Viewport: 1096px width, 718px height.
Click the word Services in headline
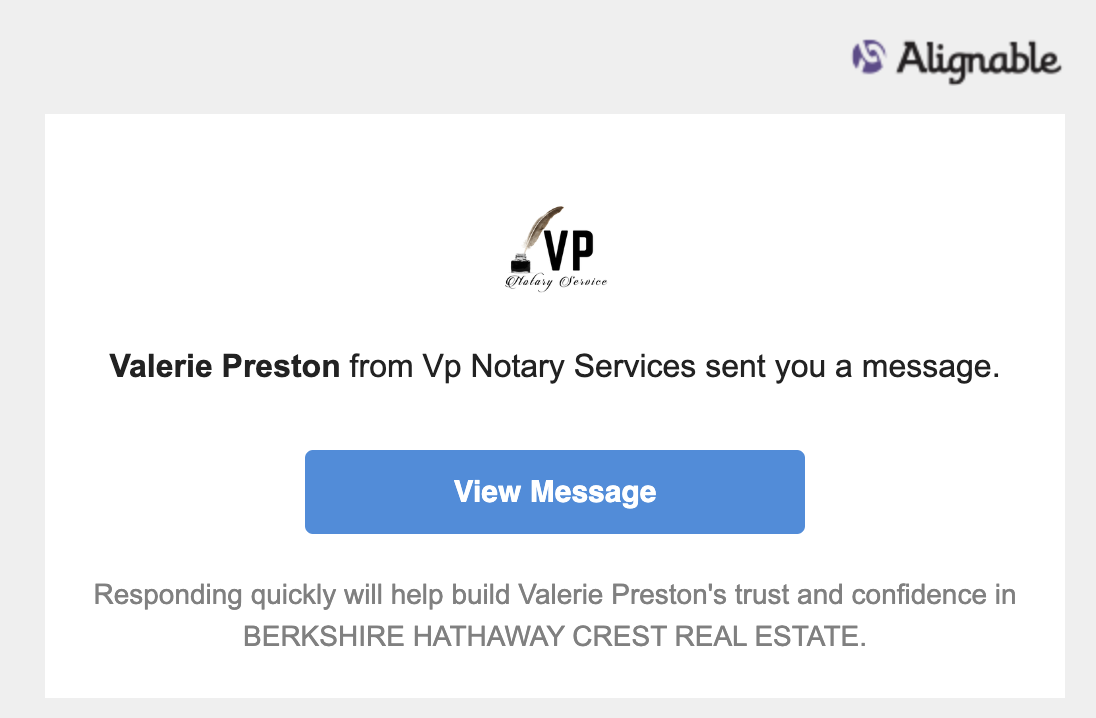point(635,366)
